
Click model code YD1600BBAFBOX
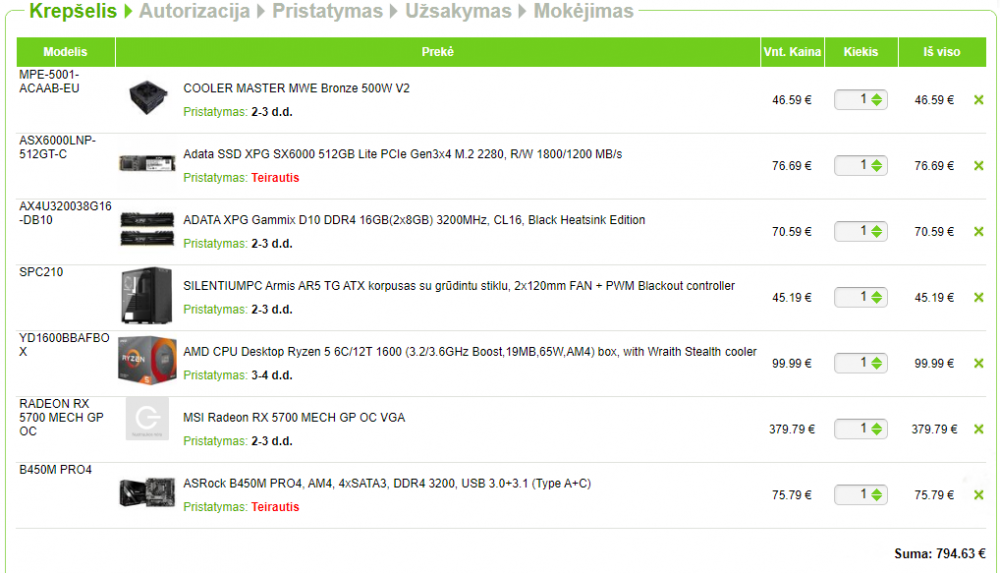click(64, 345)
